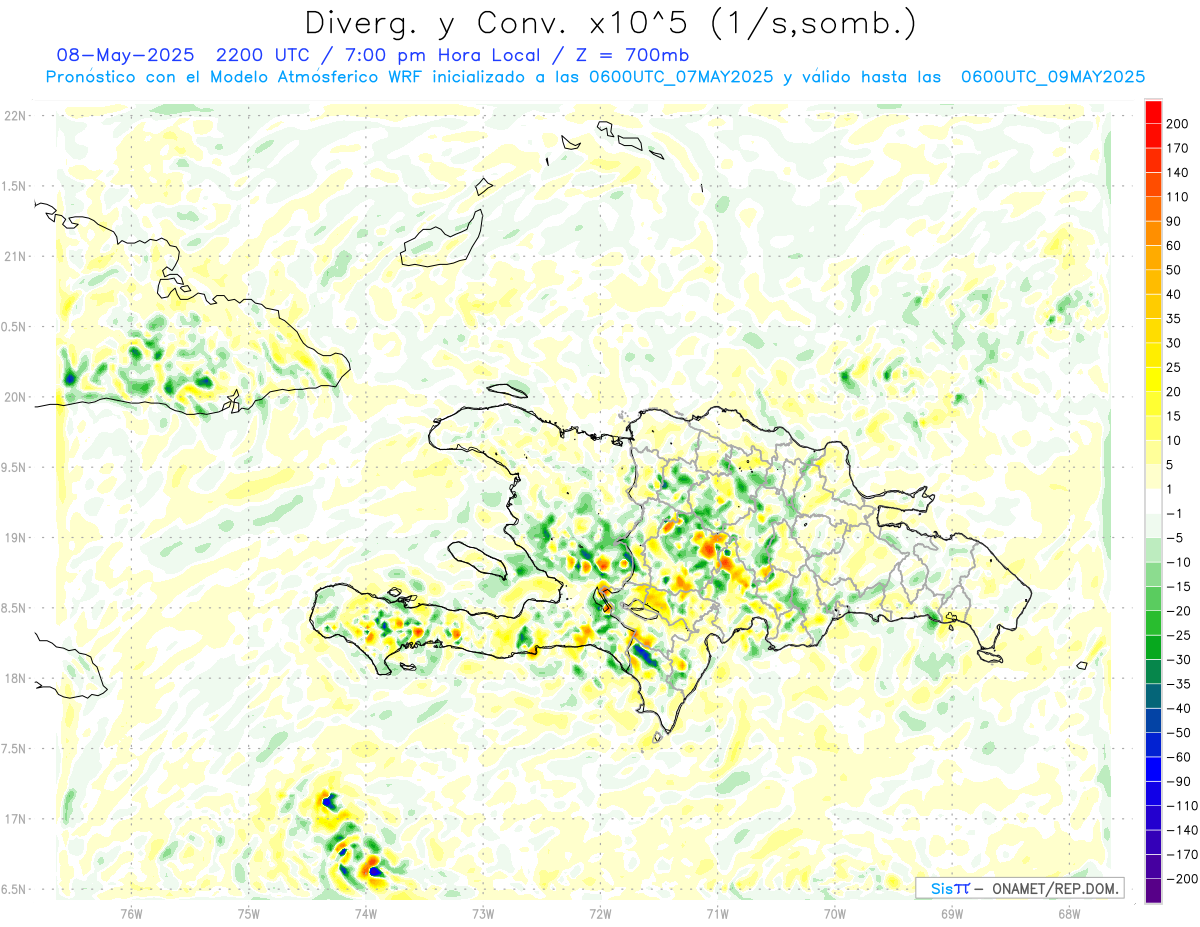The width and height of the screenshot is (1200, 927).
Task: Click the '75W' longitude label
Action: click(x=249, y=912)
